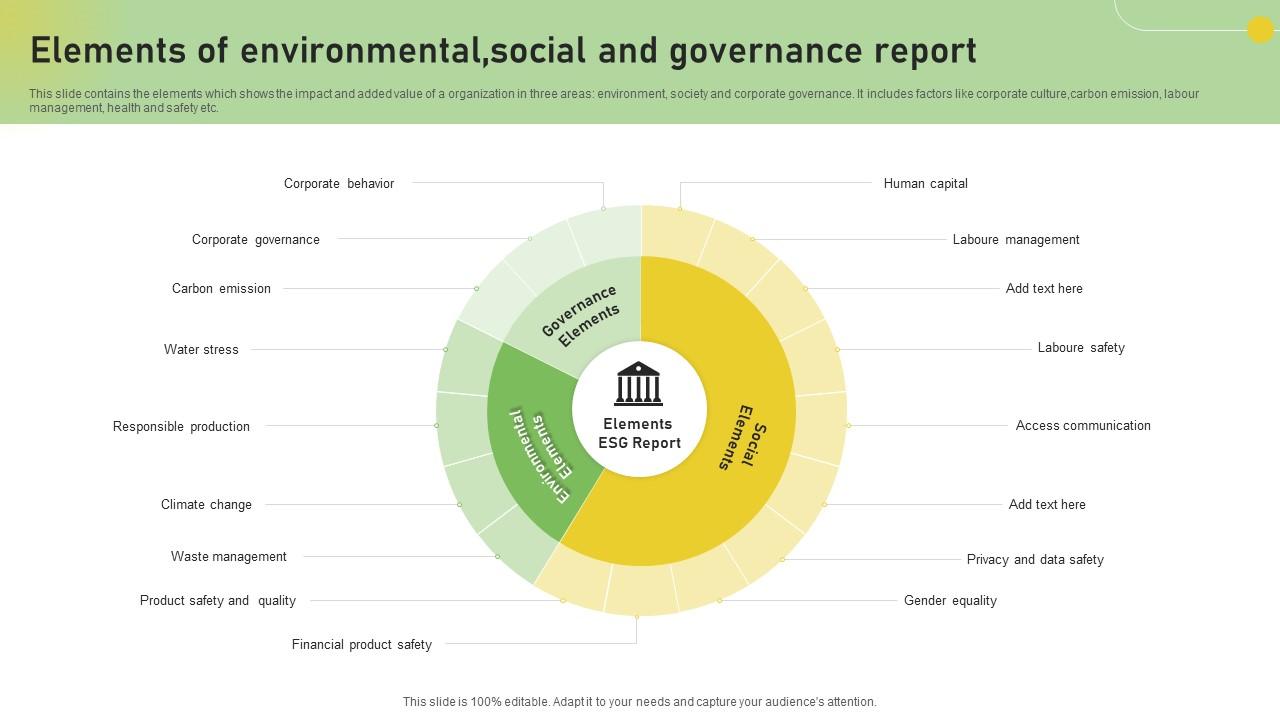
Task: Select the Corporate governance label
Action: pos(256,239)
